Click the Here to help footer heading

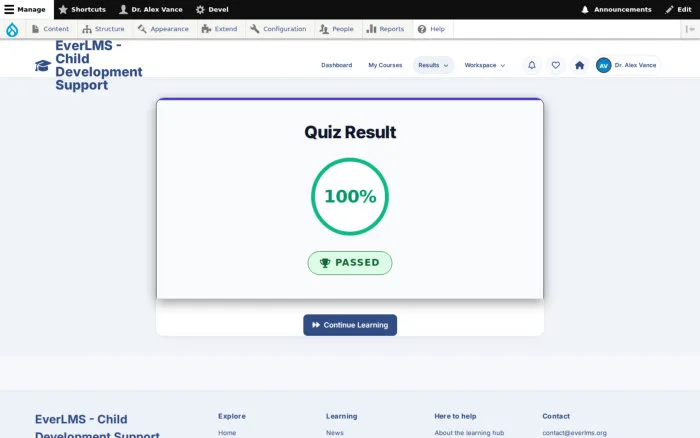click(x=455, y=416)
